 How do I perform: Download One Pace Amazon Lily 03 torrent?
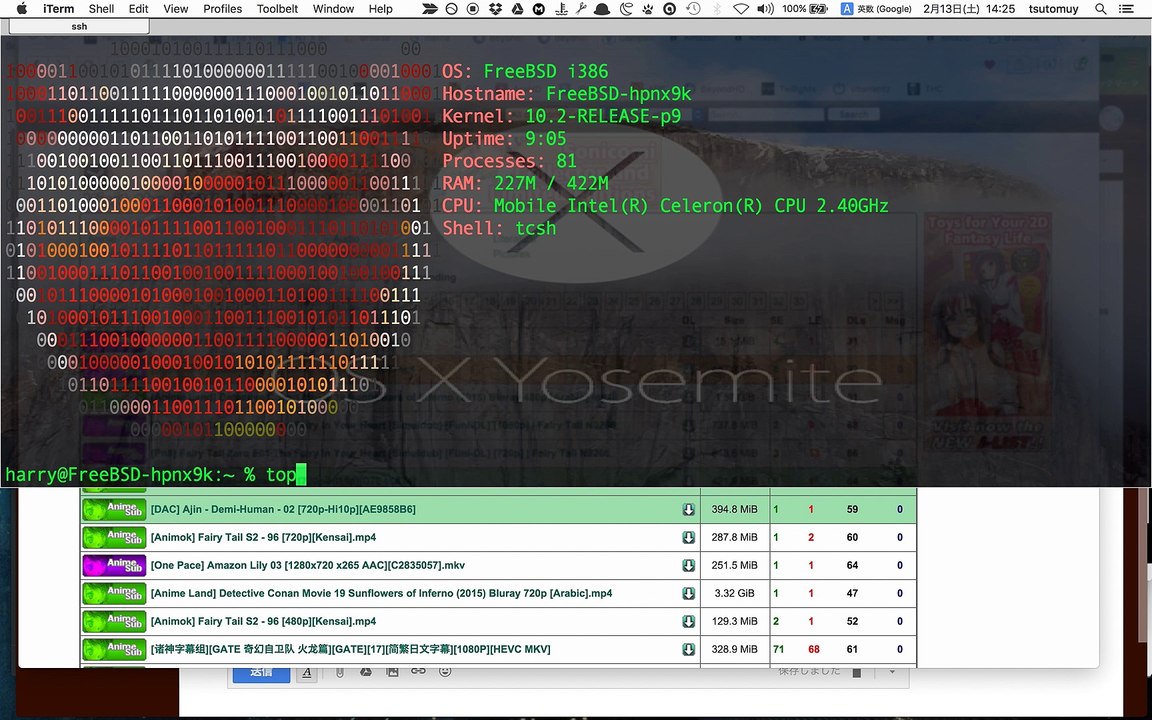pos(688,565)
